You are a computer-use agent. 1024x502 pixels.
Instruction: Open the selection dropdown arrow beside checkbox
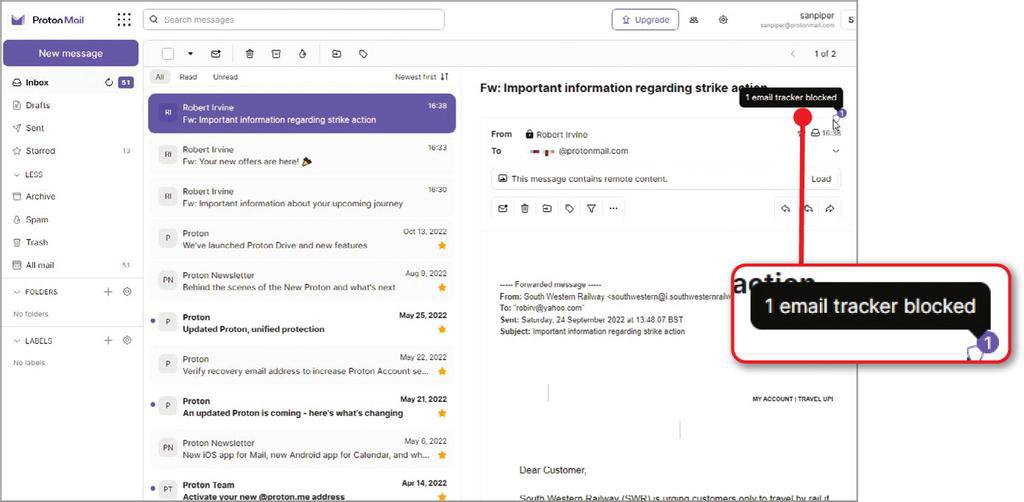pyautogui.click(x=191, y=54)
